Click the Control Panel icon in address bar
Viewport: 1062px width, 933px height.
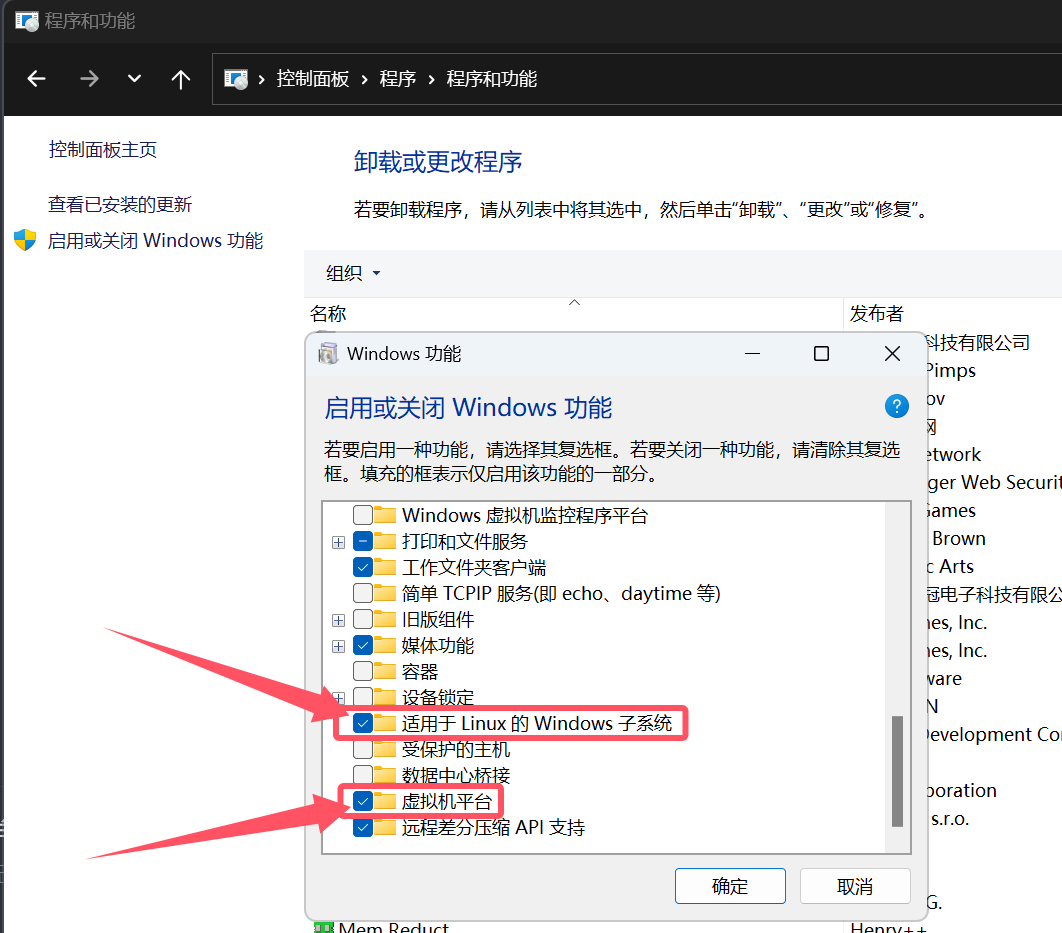[236, 79]
